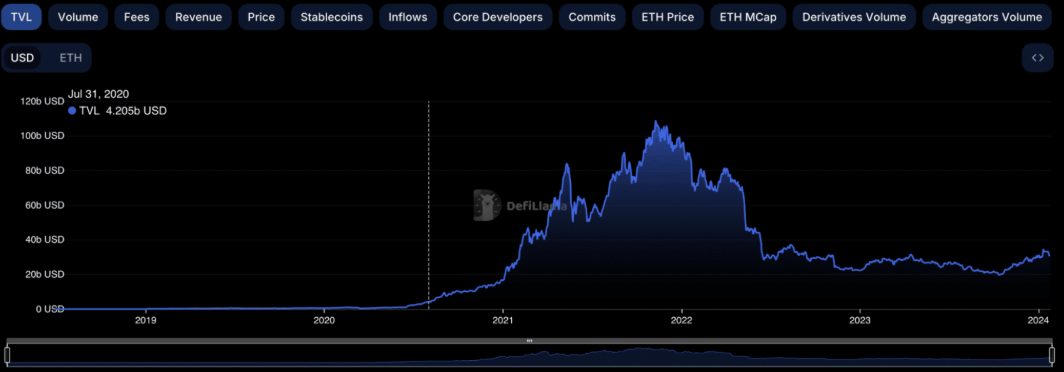
Task: Toggle the Commits metric chip
Action: pos(592,17)
